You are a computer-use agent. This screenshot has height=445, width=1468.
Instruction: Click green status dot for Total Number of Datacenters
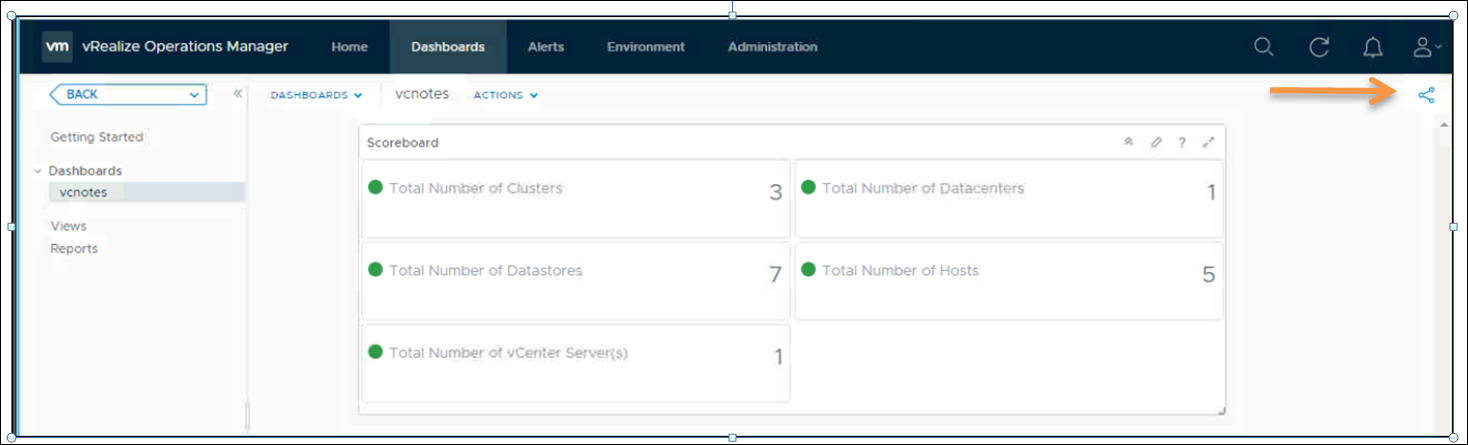point(809,187)
